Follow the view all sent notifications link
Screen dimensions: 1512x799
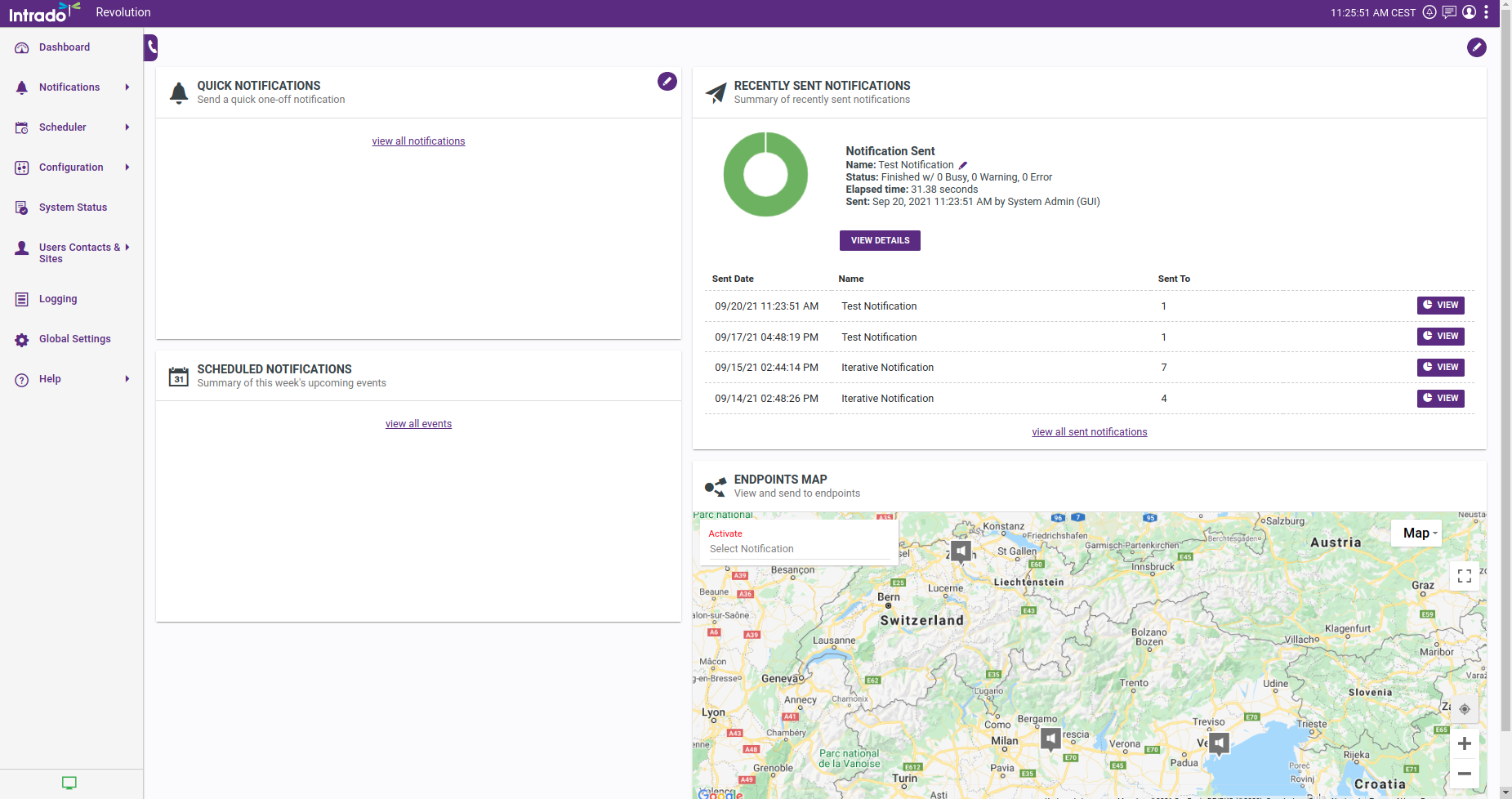pyautogui.click(x=1089, y=432)
